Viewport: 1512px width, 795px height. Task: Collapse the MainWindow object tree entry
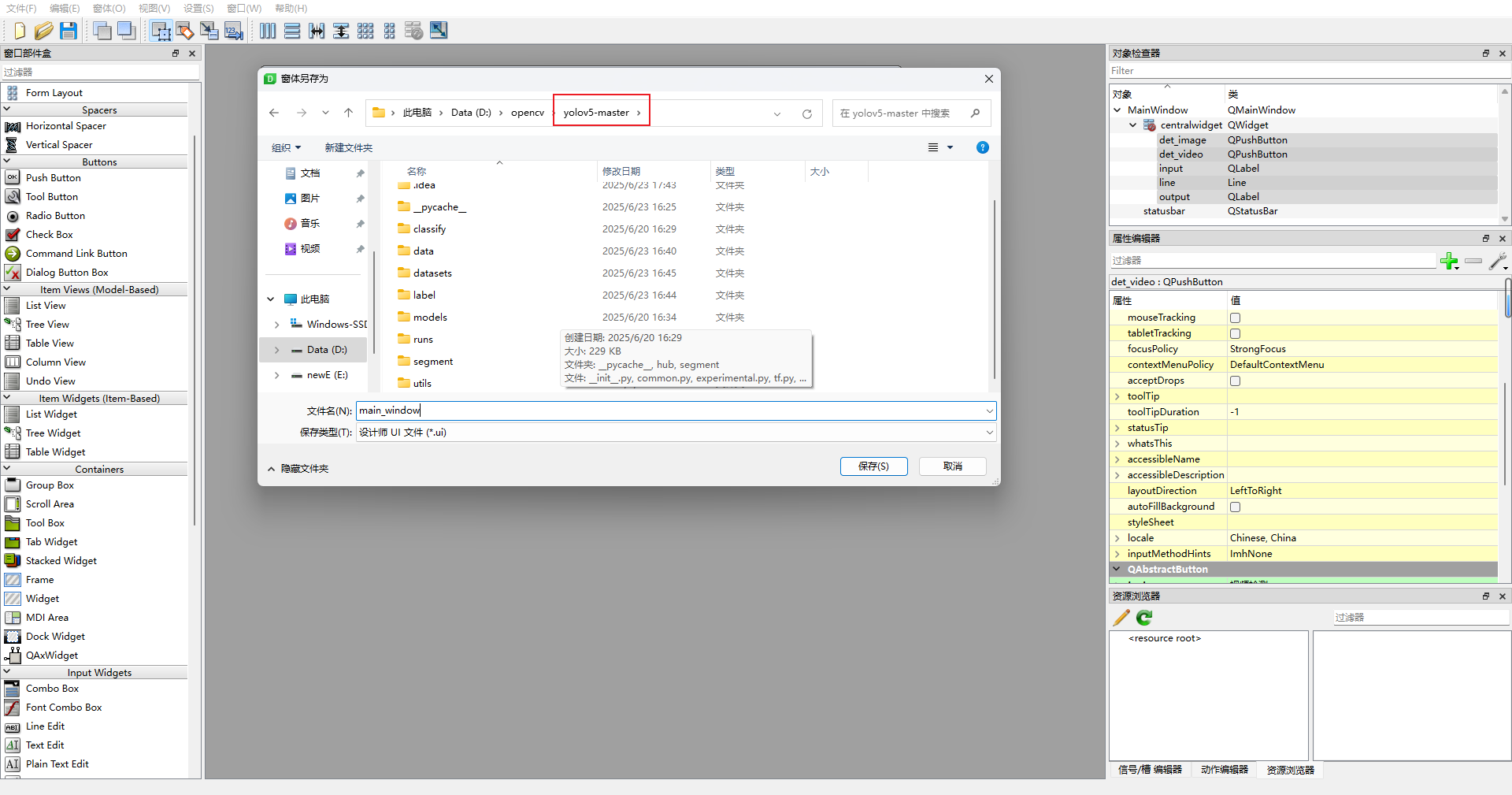[x=1117, y=110]
